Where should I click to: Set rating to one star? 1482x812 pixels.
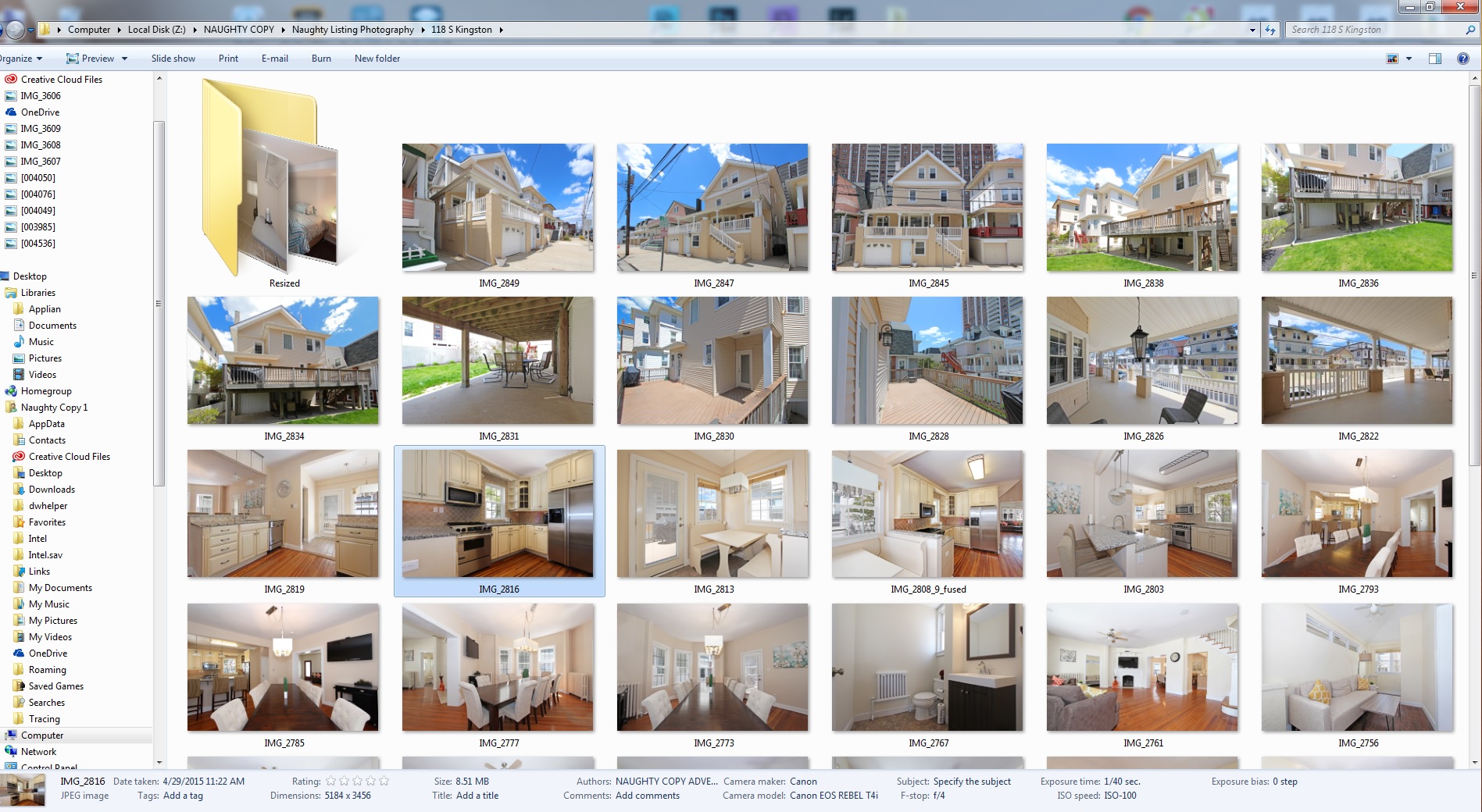click(x=330, y=781)
